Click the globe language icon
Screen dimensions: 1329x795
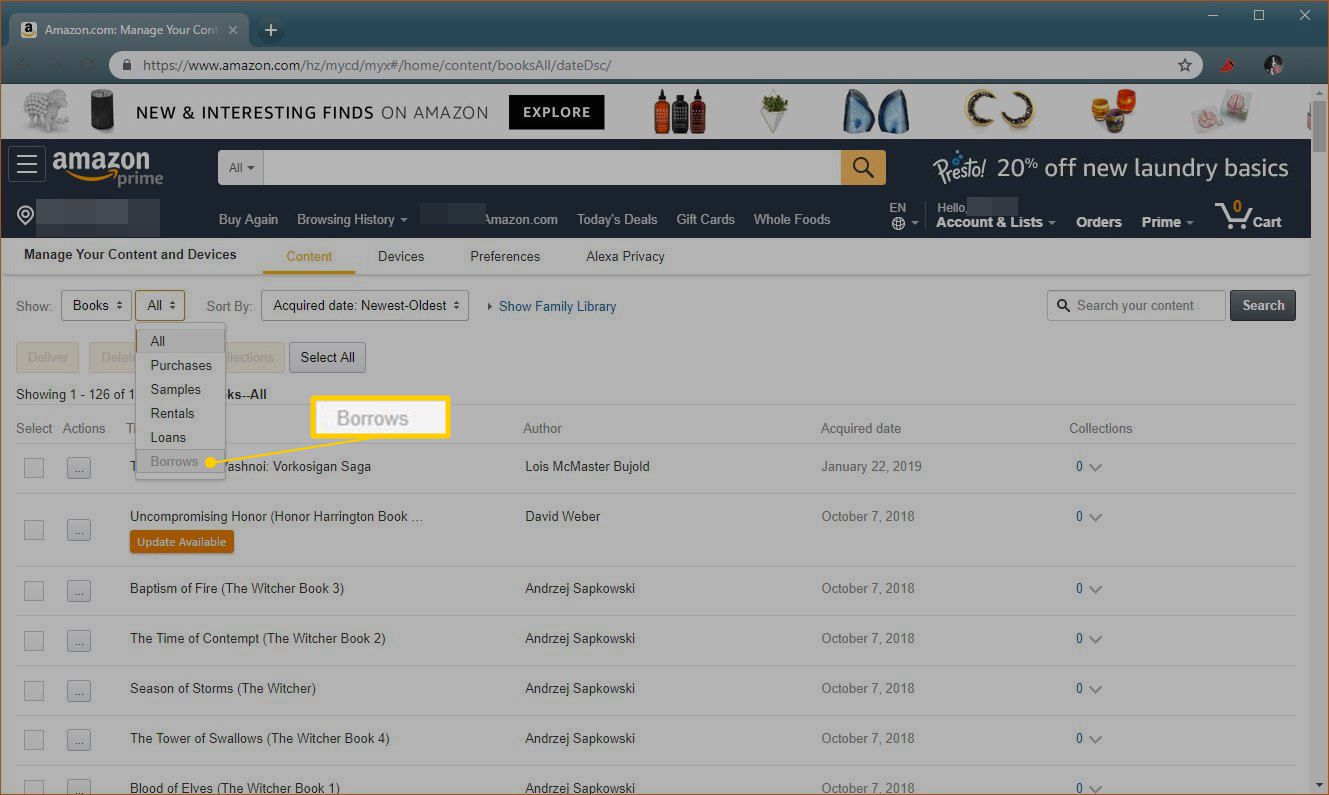pyautogui.click(x=898, y=224)
